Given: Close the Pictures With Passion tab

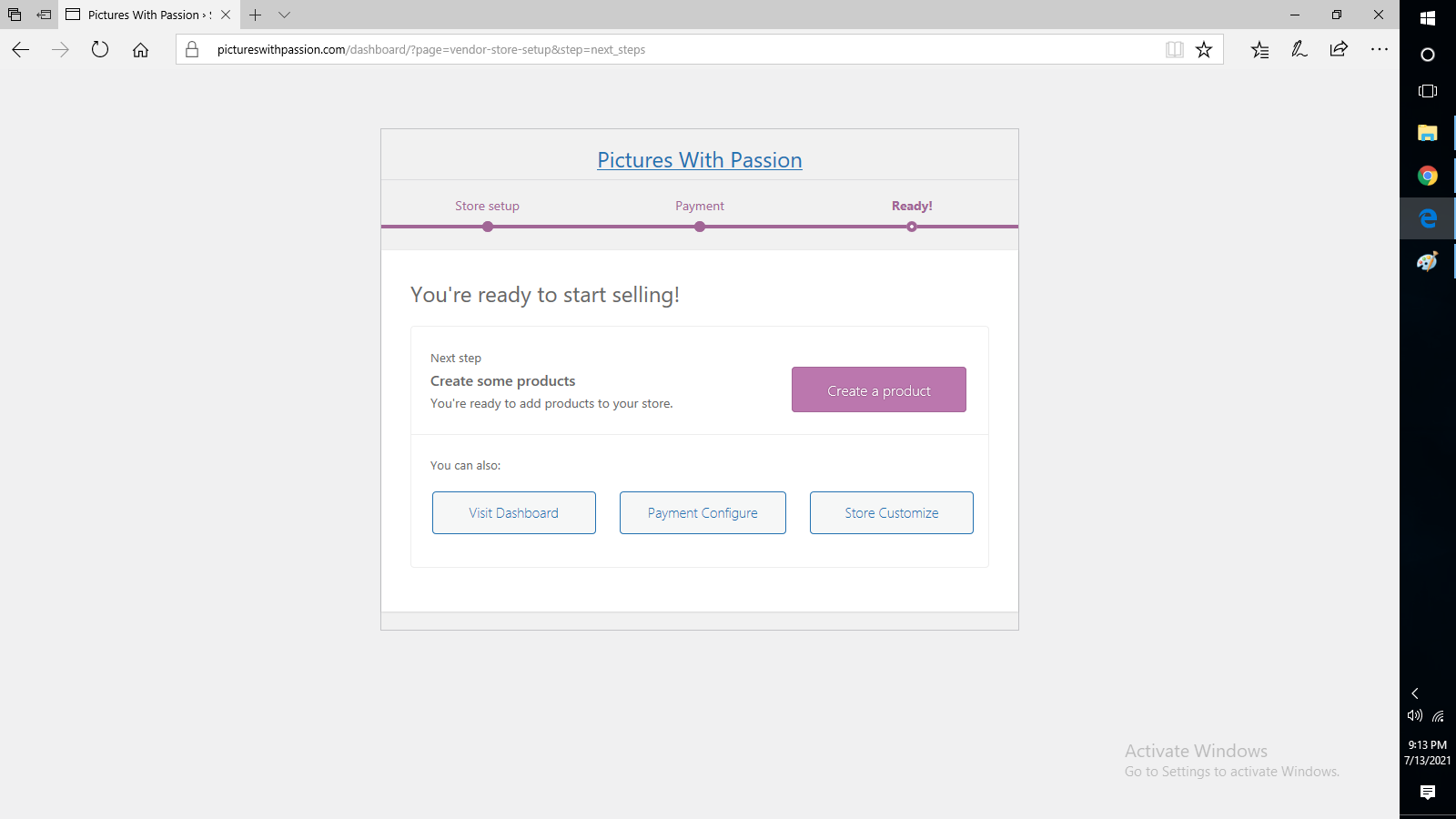Looking at the screenshot, I should (x=226, y=15).
